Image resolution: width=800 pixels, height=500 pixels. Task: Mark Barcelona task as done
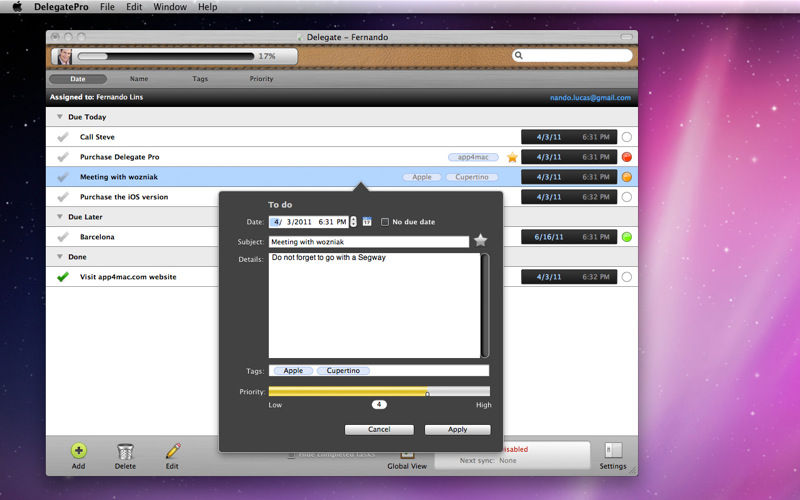63,237
